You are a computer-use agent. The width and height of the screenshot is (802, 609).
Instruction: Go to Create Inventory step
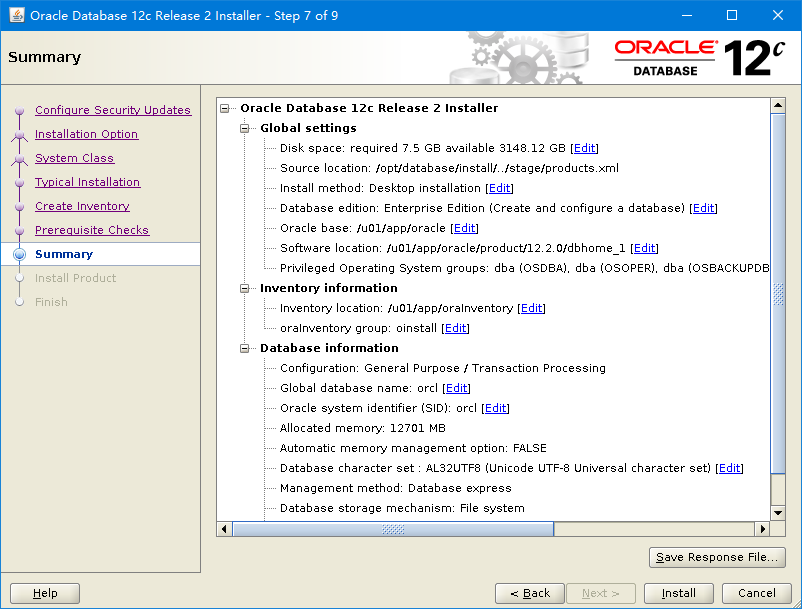82,206
